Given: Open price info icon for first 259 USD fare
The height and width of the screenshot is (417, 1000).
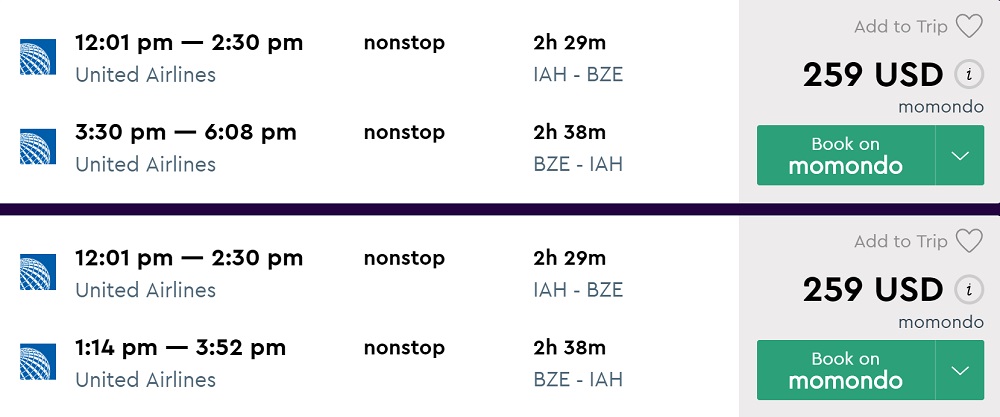Looking at the screenshot, I should [967, 75].
